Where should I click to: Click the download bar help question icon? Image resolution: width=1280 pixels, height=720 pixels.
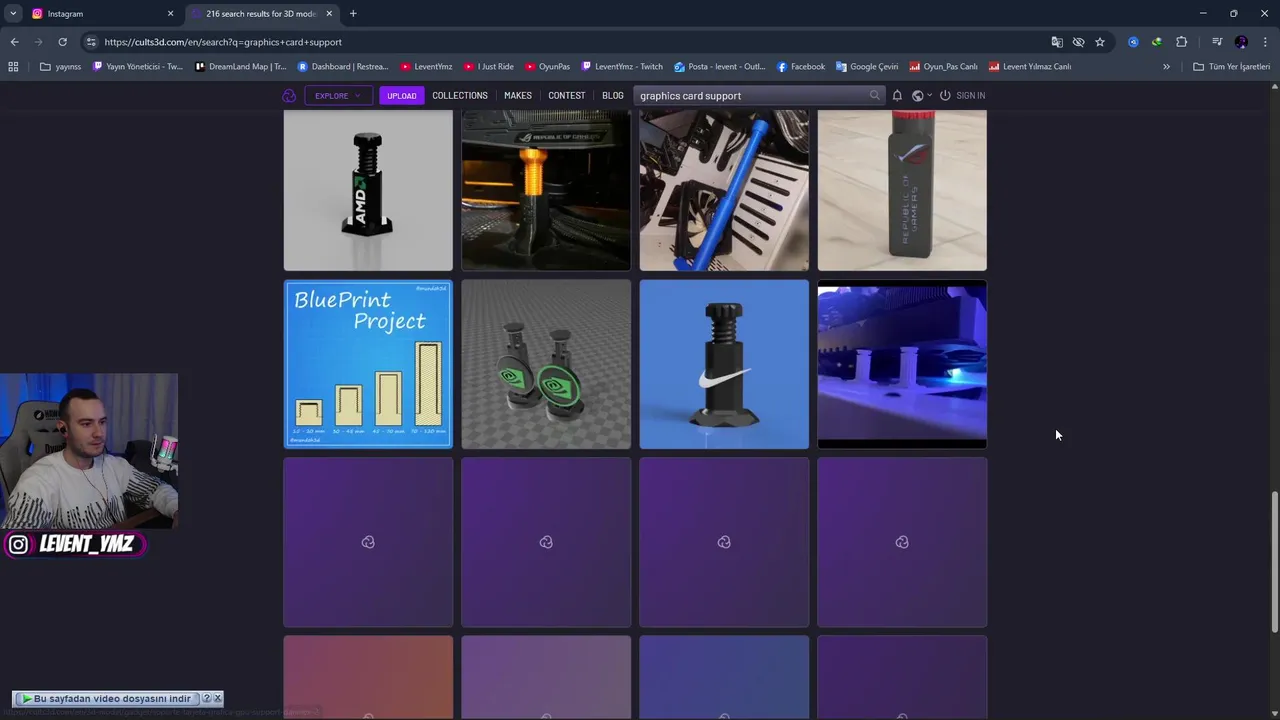[207, 699]
